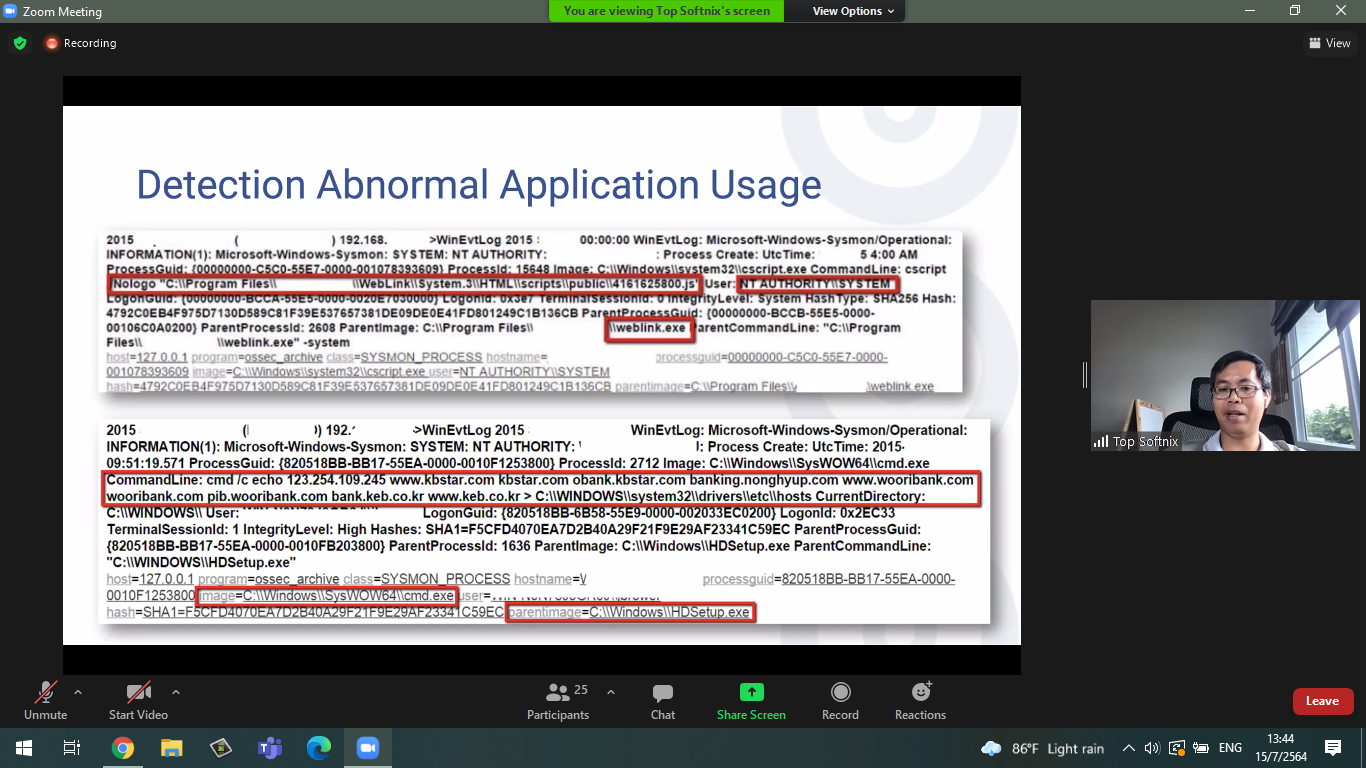This screenshot has height=768, width=1366.
Task: Open Microsoft Edge from taskbar
Action: 319,748
